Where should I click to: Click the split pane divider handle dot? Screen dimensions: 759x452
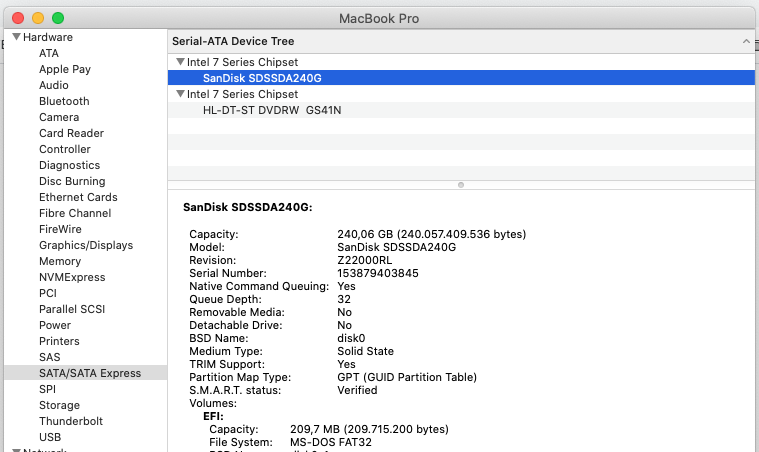click(461, 185)
